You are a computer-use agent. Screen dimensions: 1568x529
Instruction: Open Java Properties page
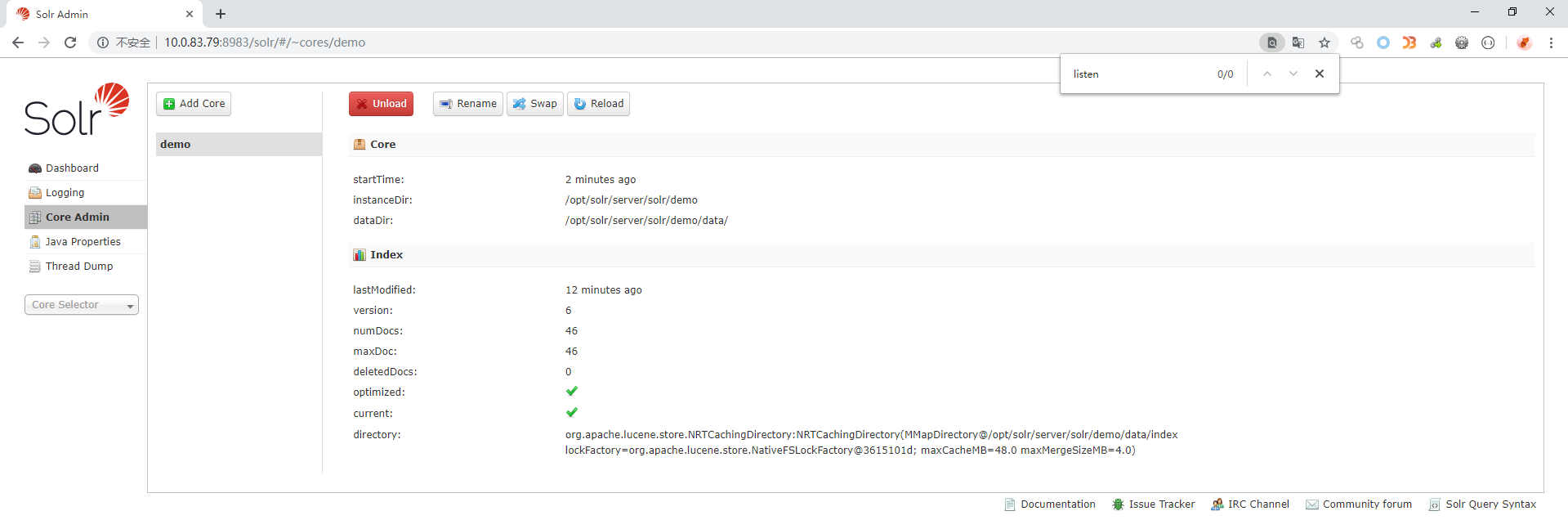point(83,242)
